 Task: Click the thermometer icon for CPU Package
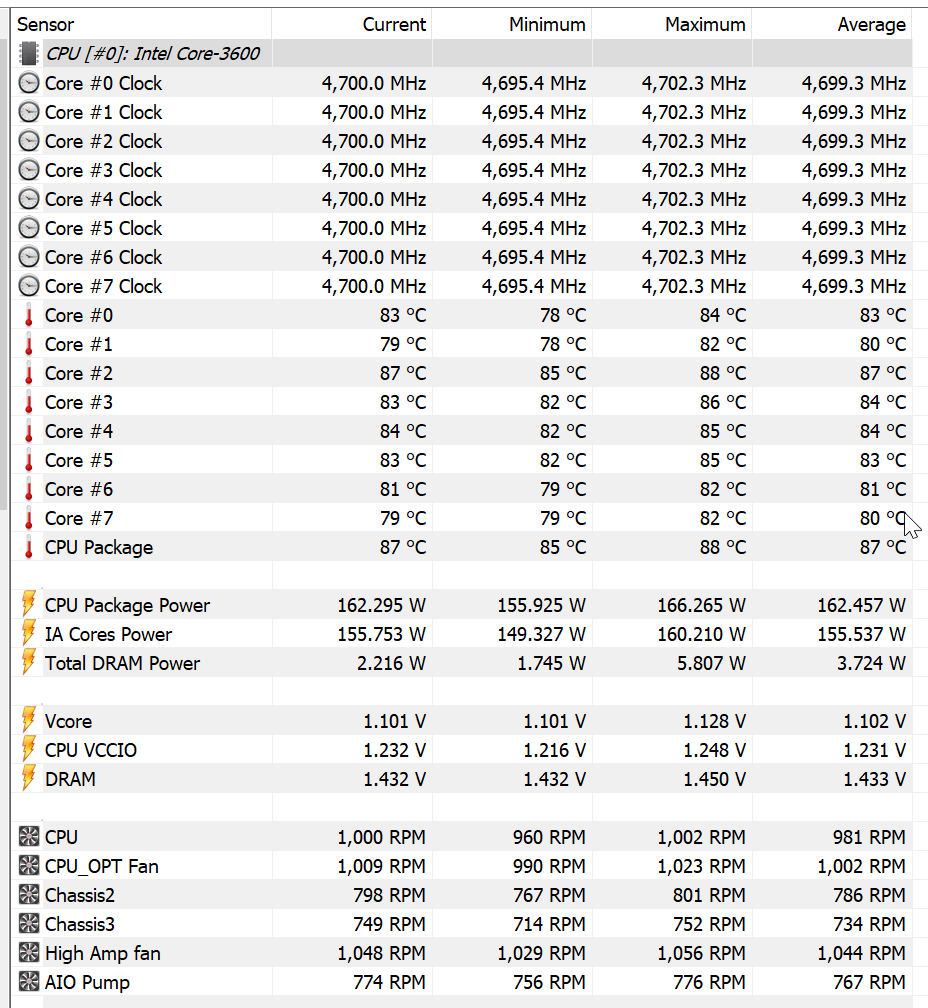pos(29,547)
